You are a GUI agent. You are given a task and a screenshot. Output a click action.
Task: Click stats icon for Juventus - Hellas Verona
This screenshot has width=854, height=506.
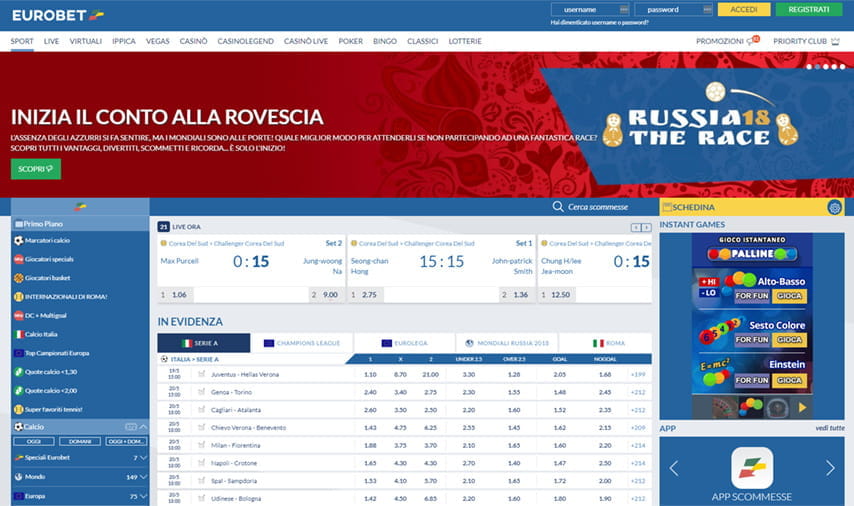[x=202, y=374]
